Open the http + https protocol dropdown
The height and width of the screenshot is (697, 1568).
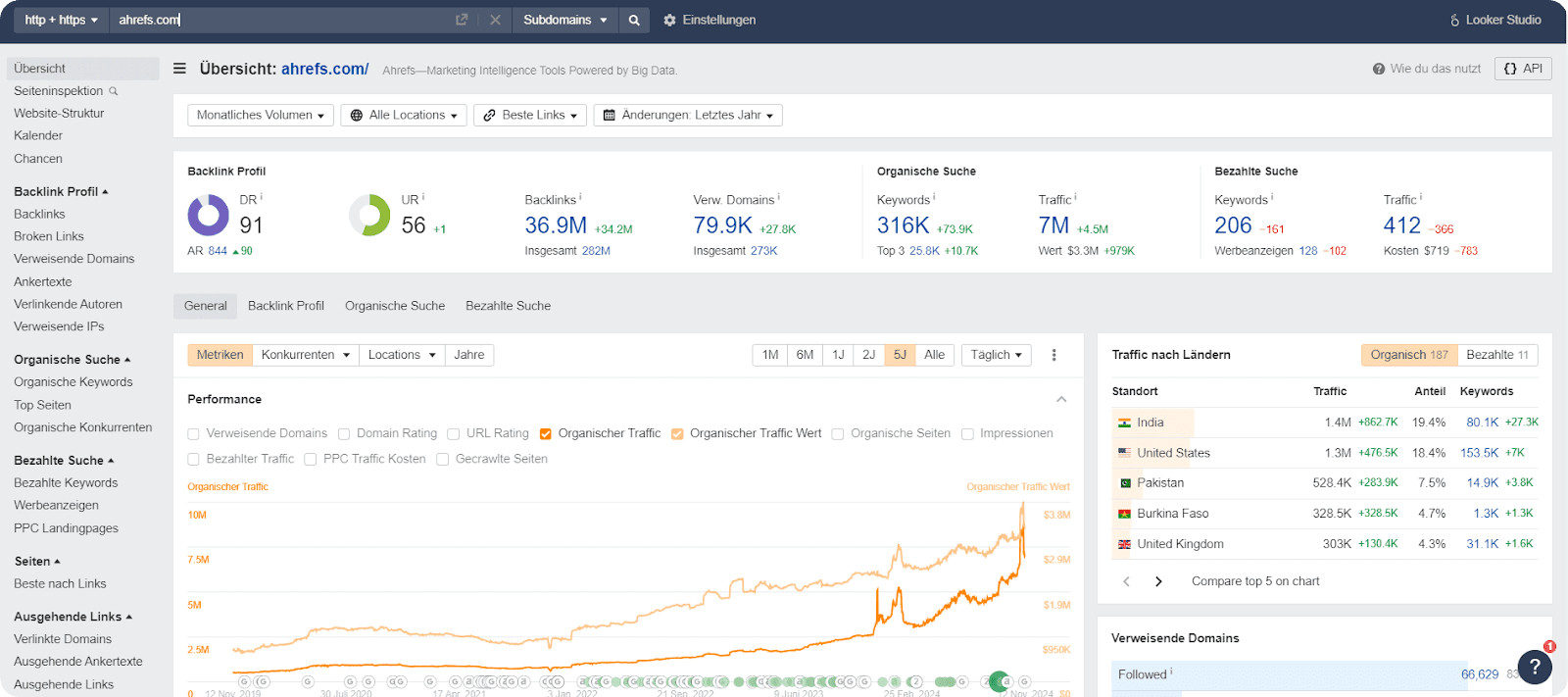(x=61, y=20)
